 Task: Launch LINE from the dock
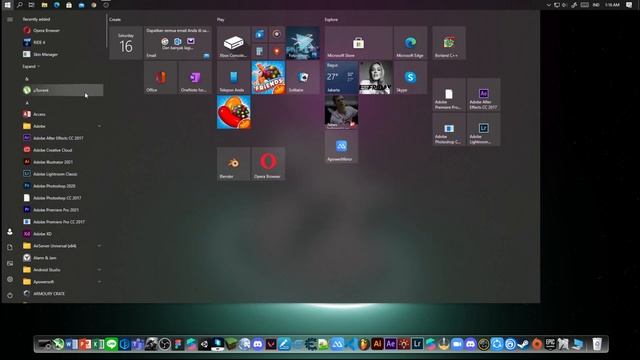click(111, 344)
